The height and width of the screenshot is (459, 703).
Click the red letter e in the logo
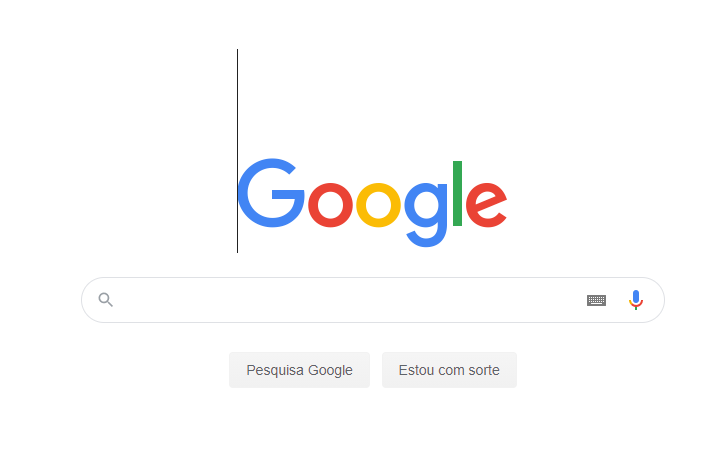click(x=486, y=205)
